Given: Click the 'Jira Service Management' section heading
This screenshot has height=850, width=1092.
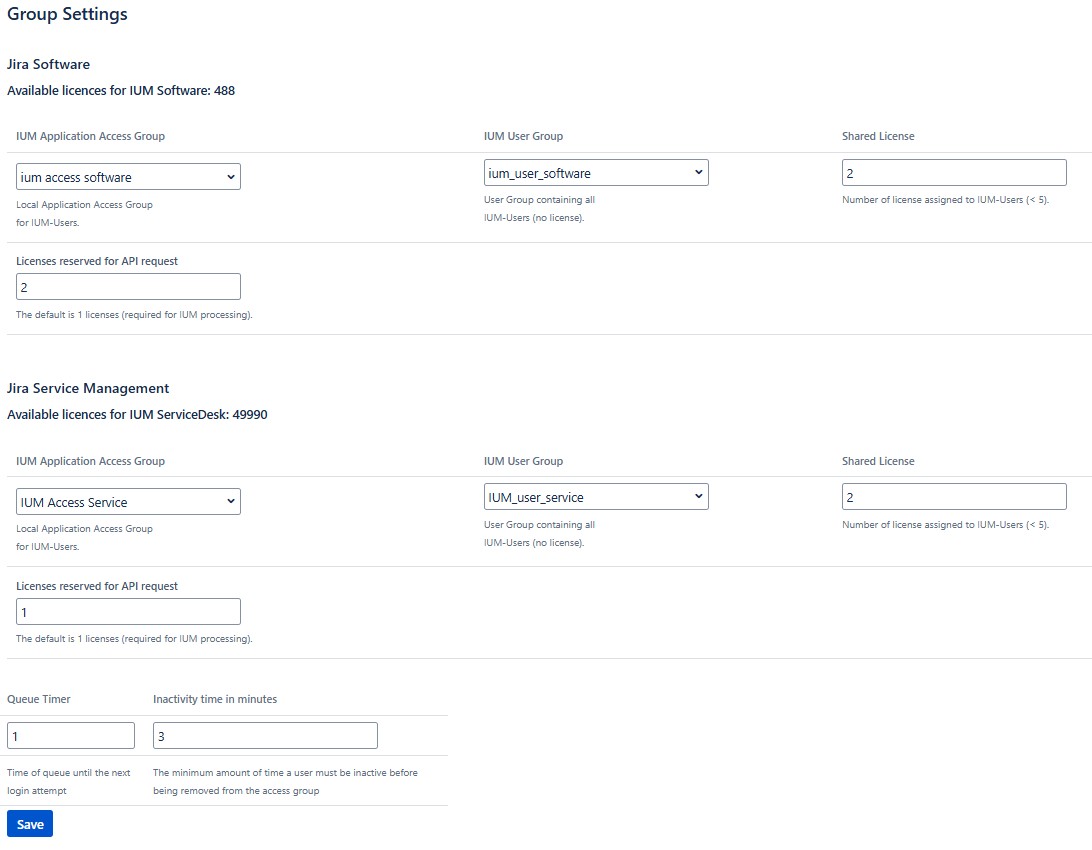Looking at the screenshot, I should [x=88, y=388].
